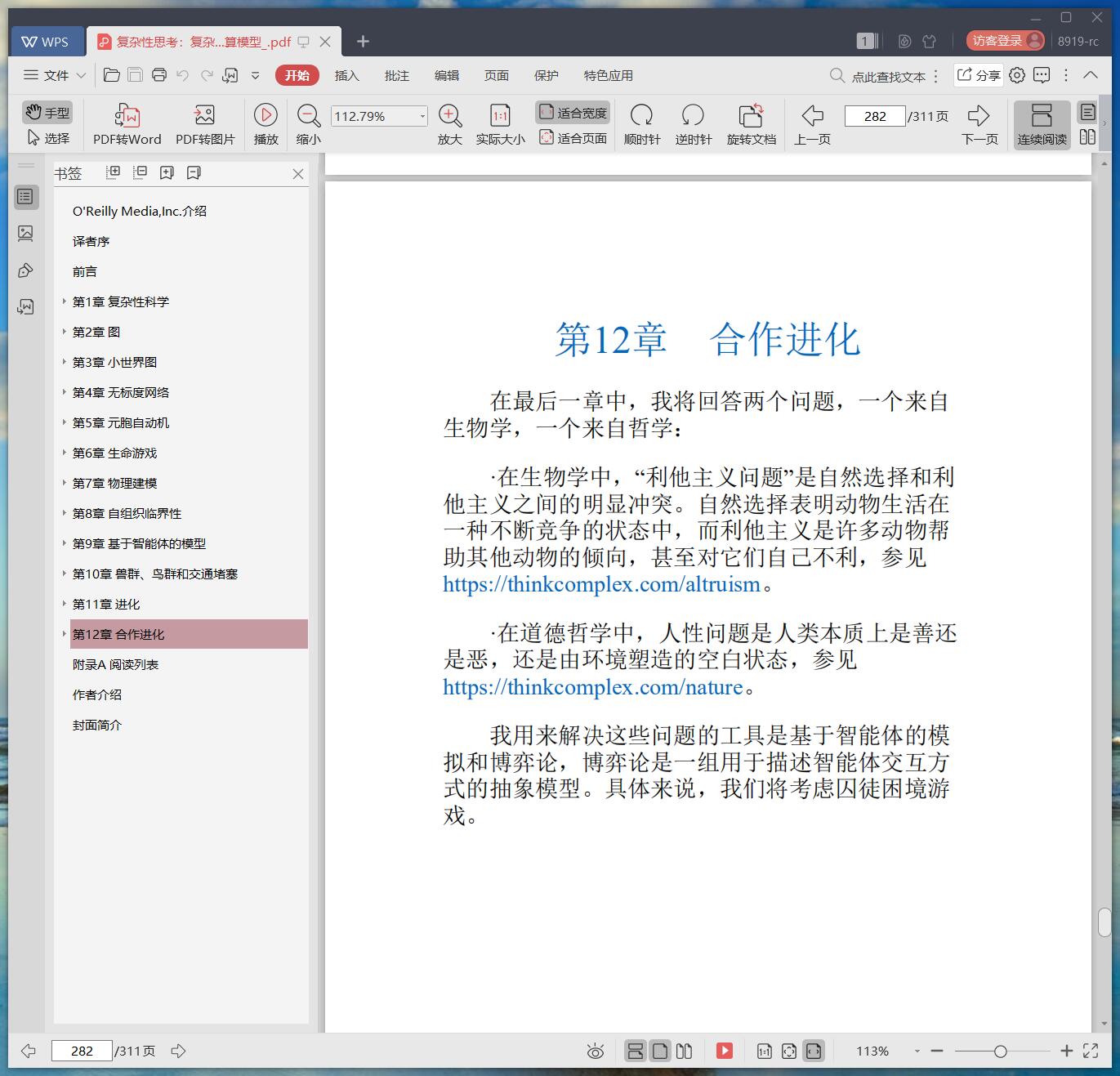Toggle eye protection mode icon
1120x1076 pixels.
click(x=596, y=1051)
